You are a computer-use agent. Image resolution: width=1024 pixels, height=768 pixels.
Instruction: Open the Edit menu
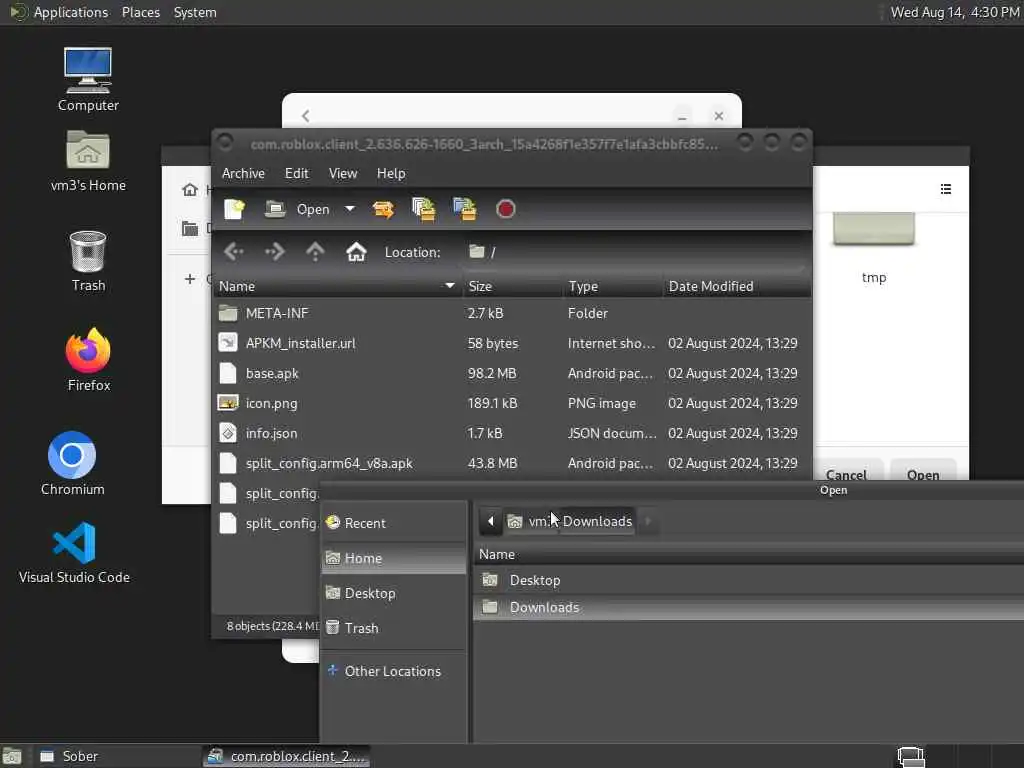coord(296,173)
